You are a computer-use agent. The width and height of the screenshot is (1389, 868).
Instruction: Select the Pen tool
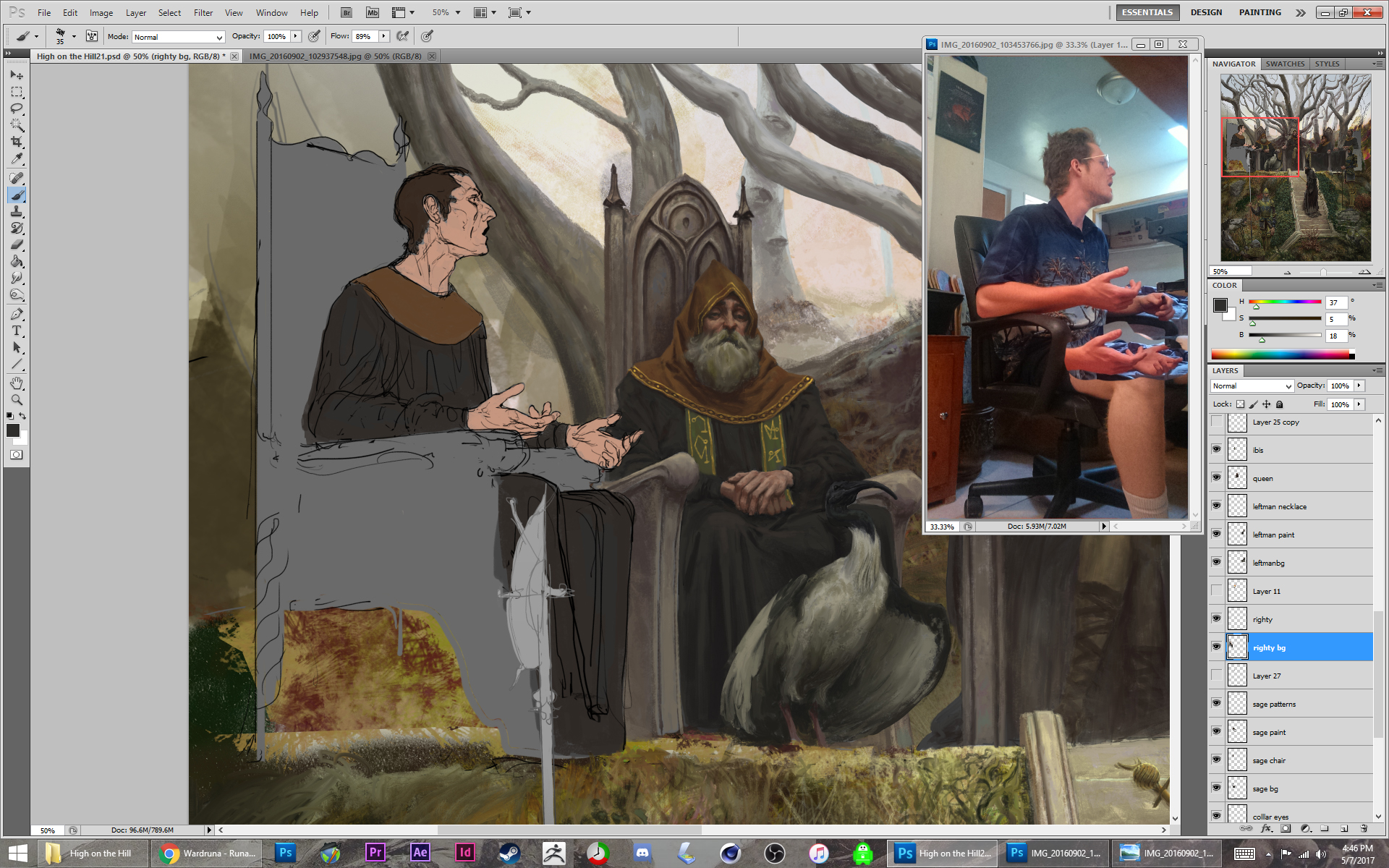coord(17,314)
